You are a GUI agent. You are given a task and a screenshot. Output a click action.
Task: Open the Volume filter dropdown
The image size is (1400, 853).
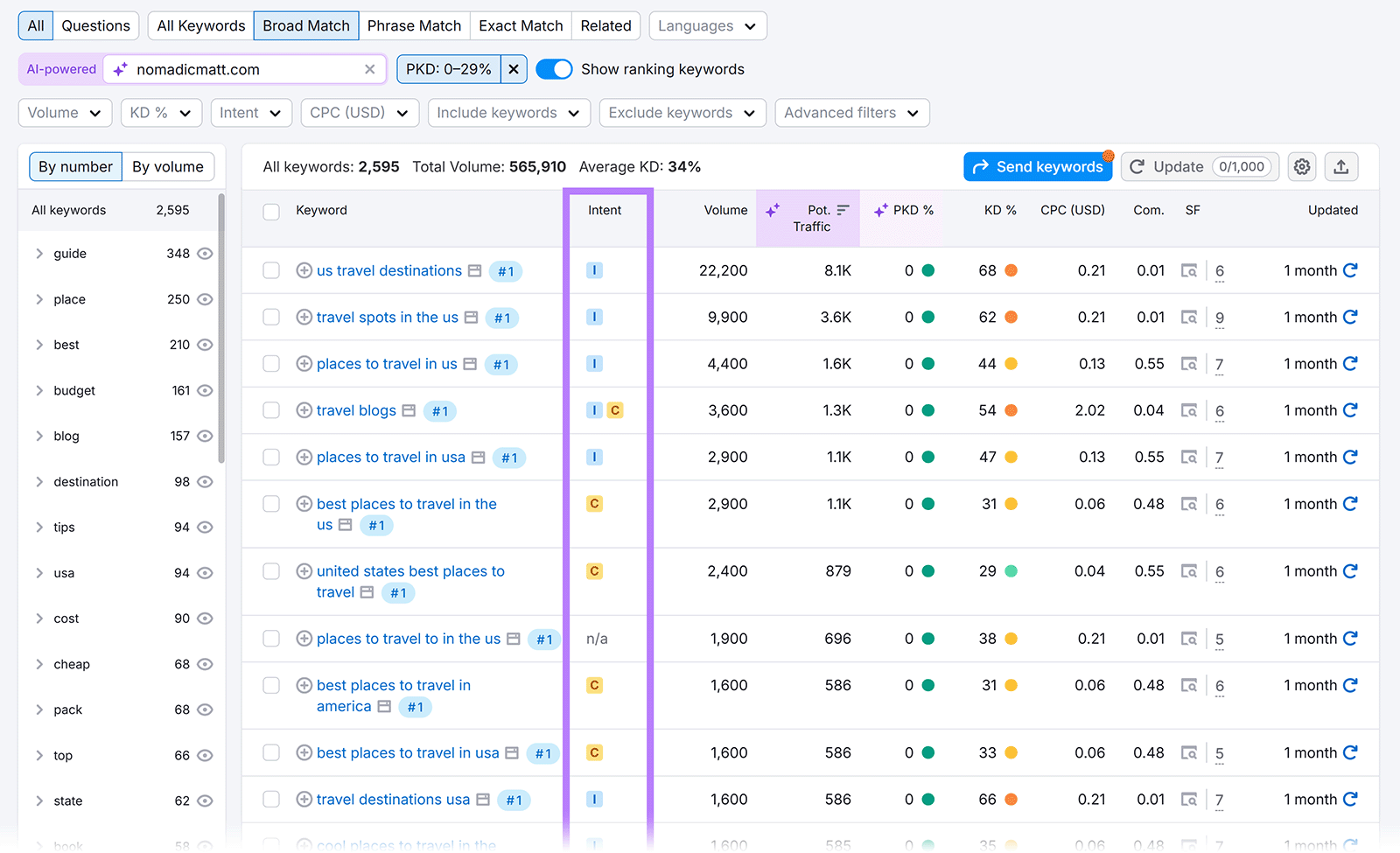point(64,112)
